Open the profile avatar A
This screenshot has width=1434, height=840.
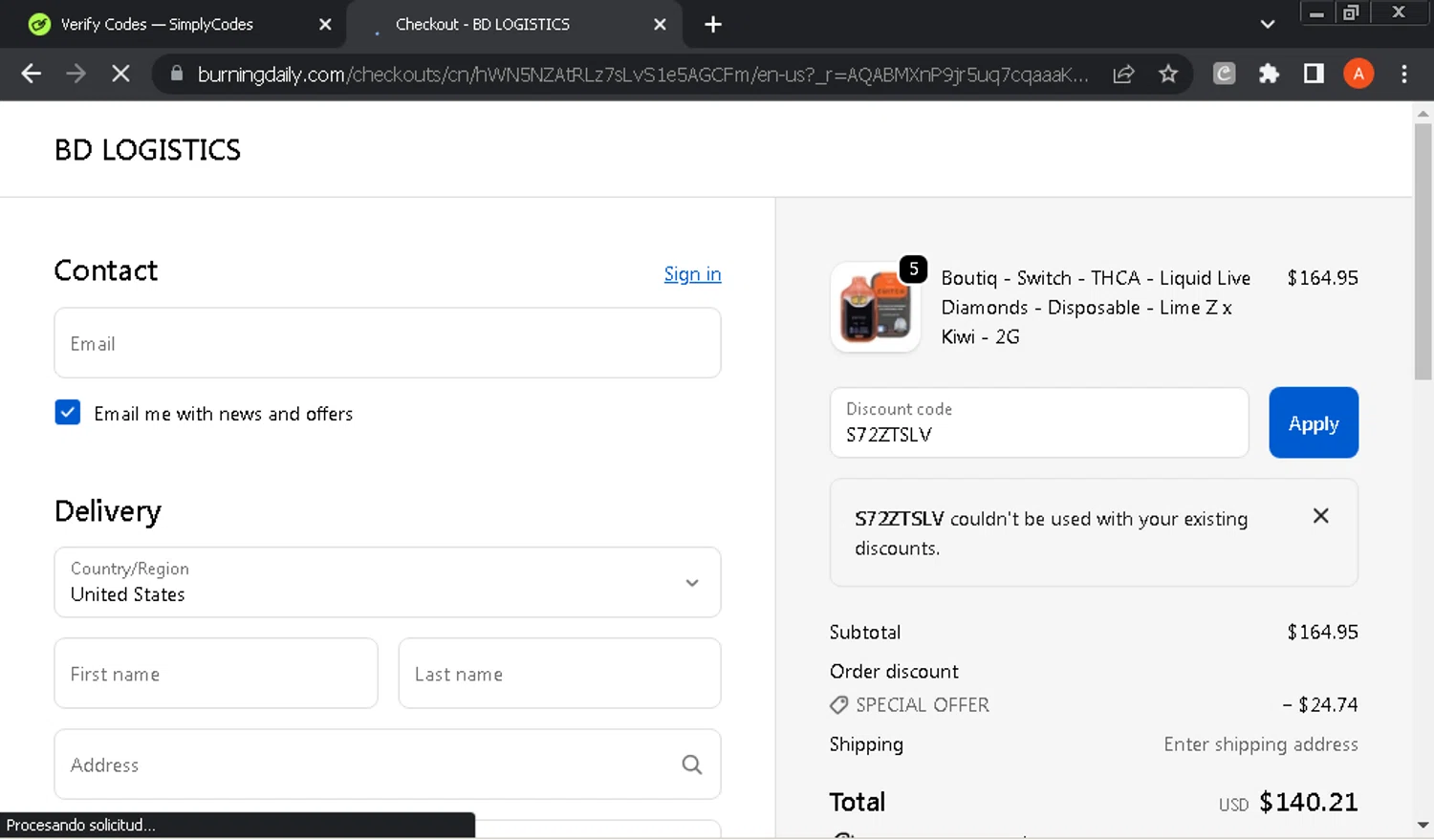pos(1358,74)
